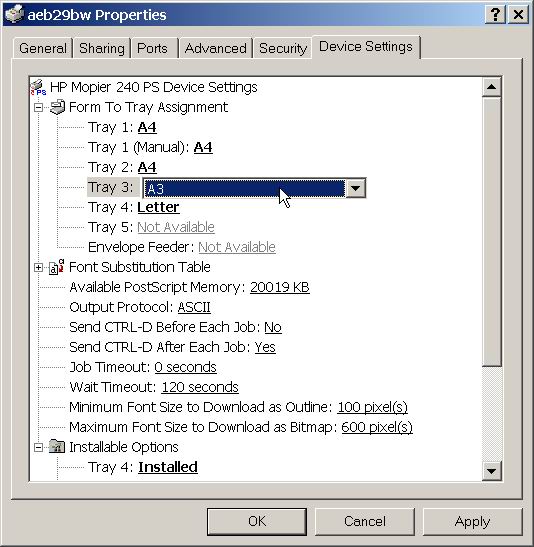Click the question mark help button
534x547 pixels.
click(495, 15)
